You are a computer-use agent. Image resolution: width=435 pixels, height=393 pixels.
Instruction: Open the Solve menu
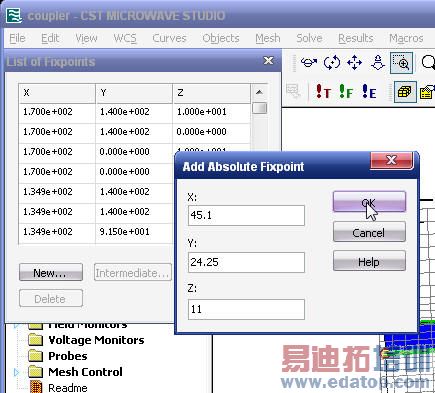click(x=309, y=38)
